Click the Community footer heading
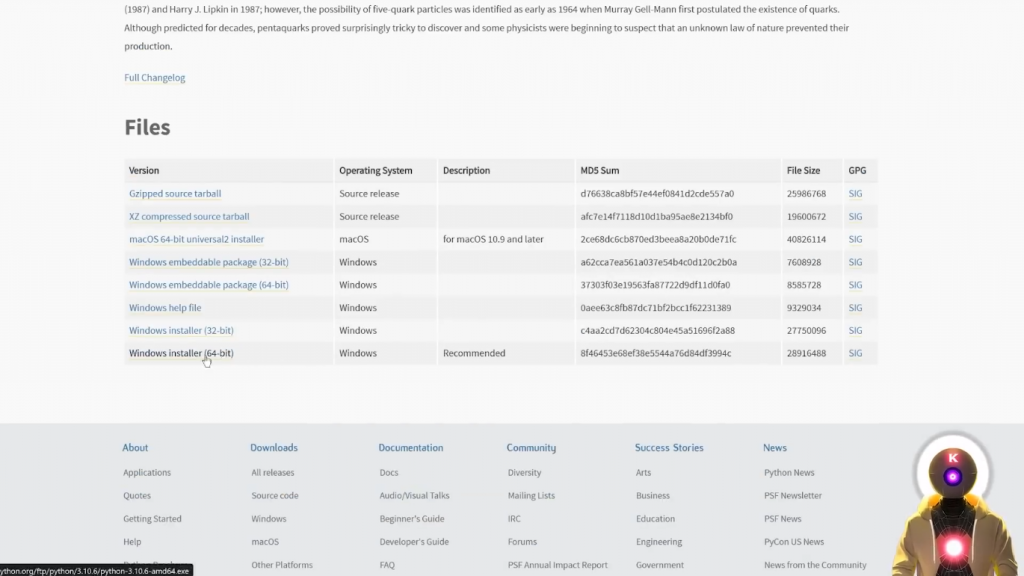 tap(531, 448)
